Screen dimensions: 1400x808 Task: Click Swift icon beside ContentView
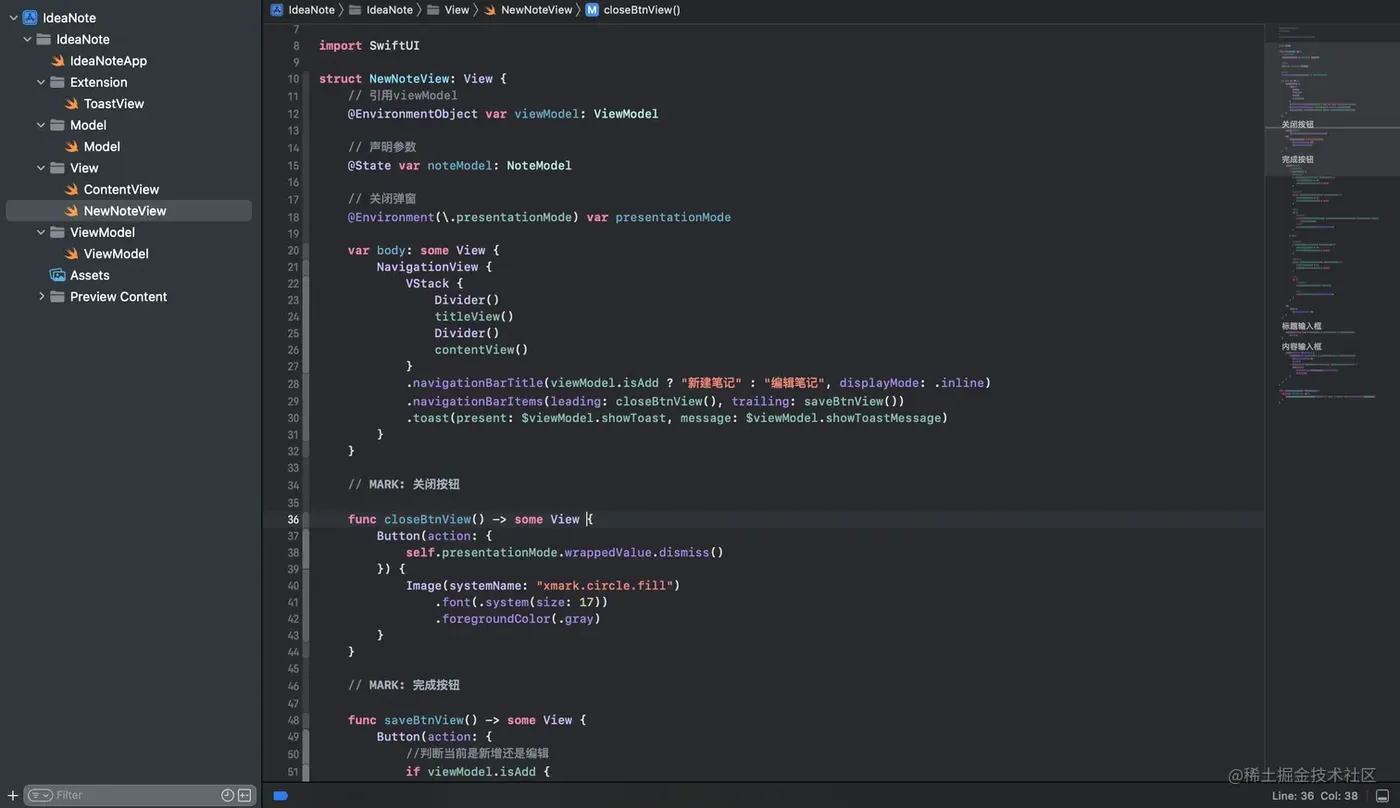(72, 190)
